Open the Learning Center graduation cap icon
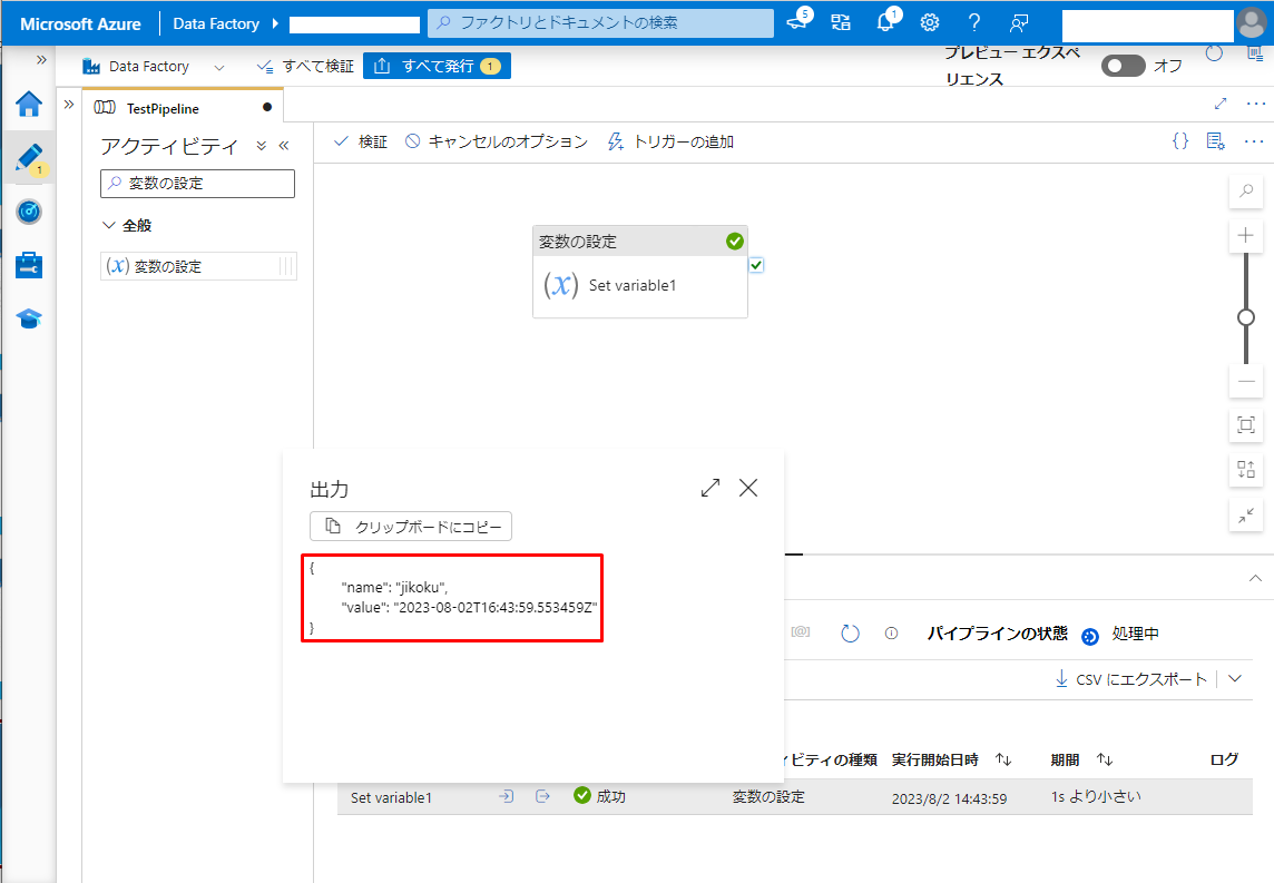This screenshot has width=1274, height=883. pos(29,318)
